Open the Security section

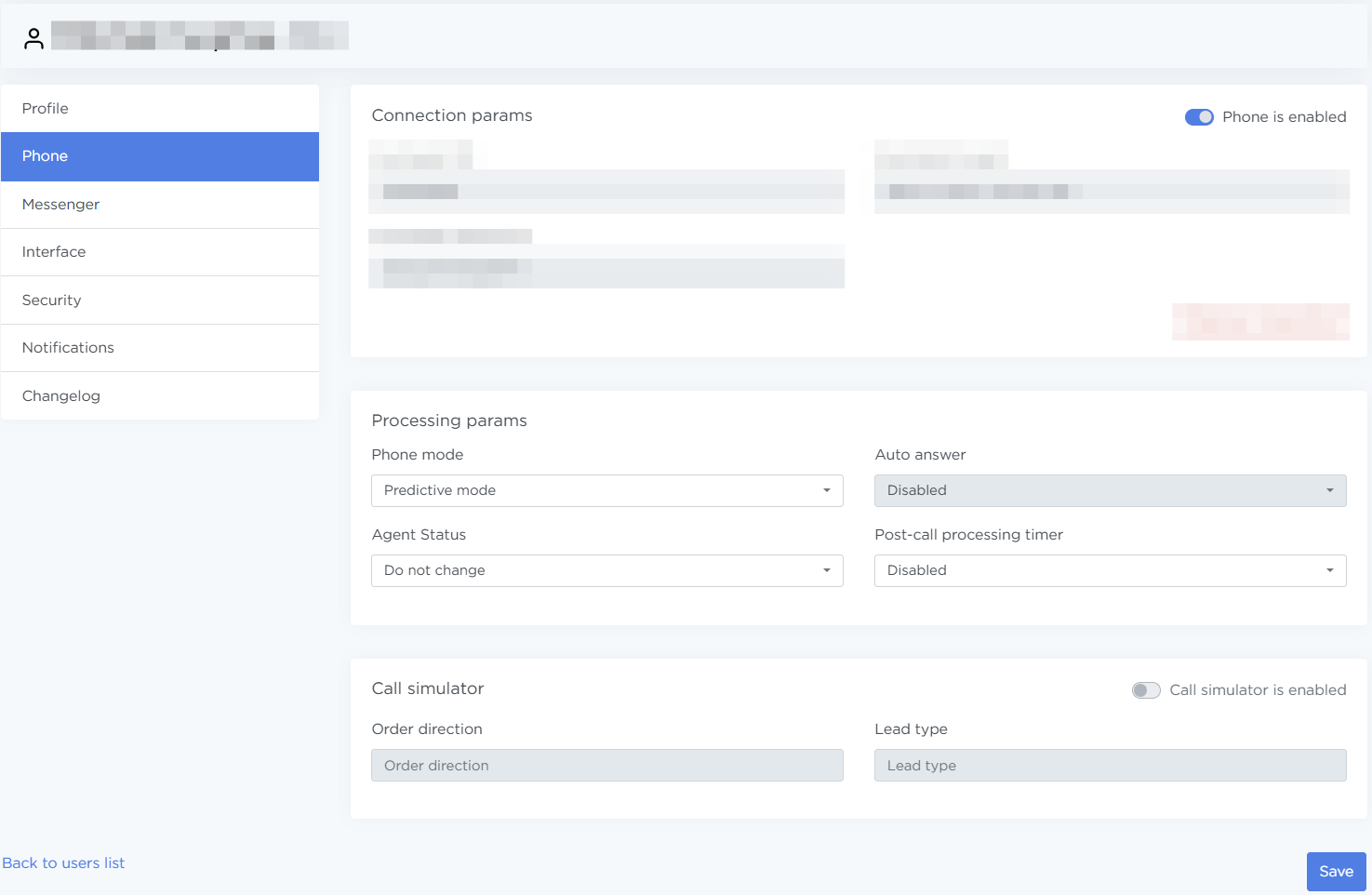pyautogui.click(x=160, y=301)
